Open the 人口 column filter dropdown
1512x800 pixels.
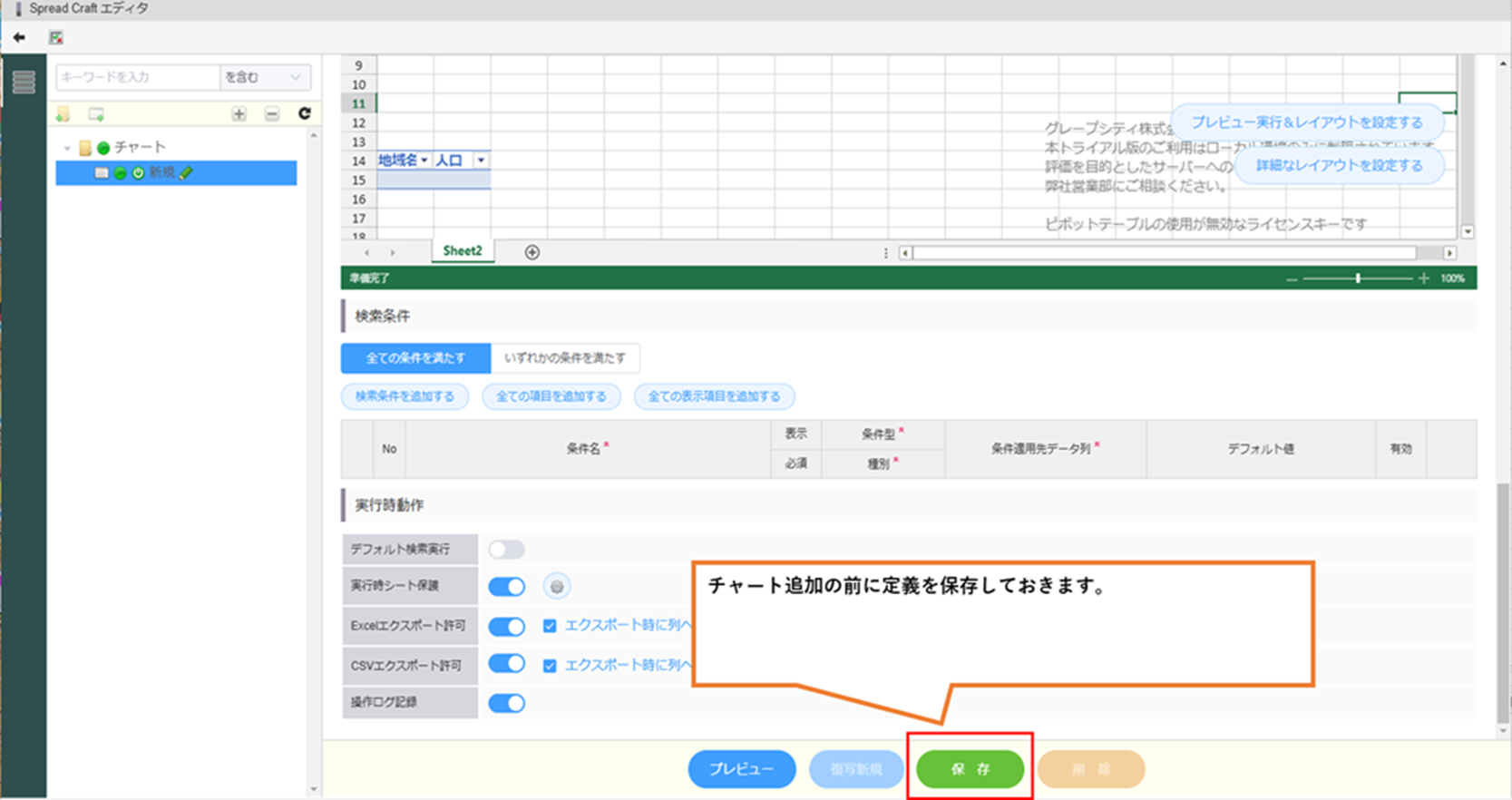(x=481, y=161)
